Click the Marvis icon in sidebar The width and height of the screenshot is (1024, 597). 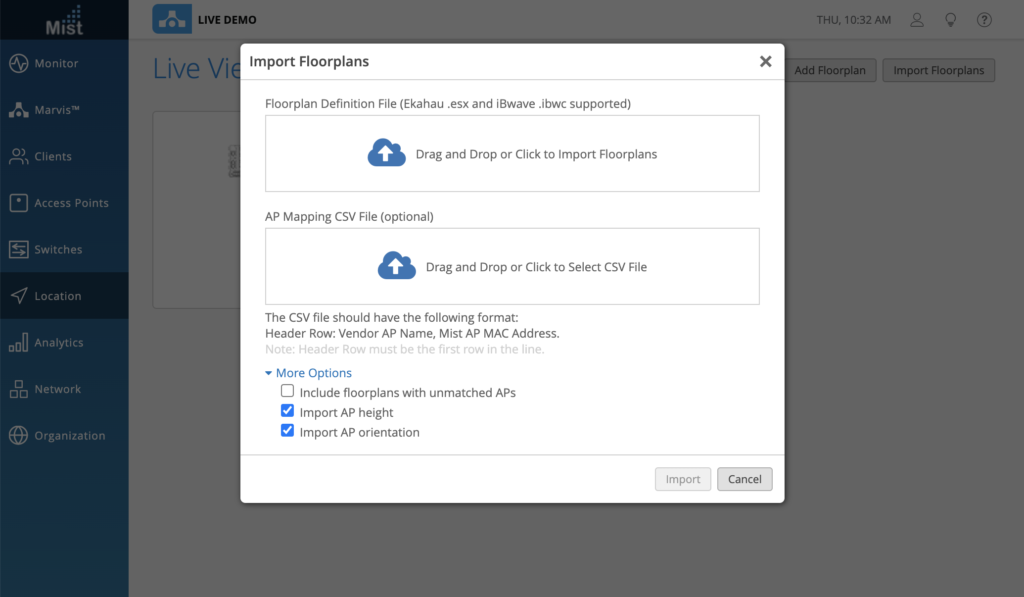pyautogui.click(x=18, y=110)
